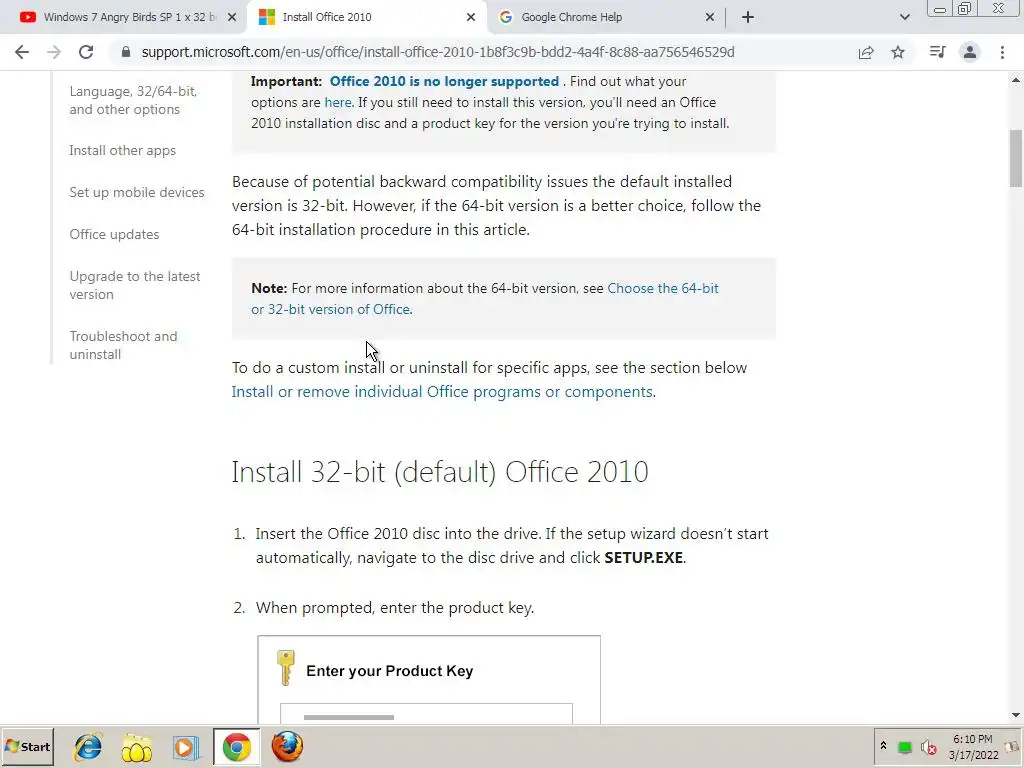Open Language, 32/64-bit, and other options
Screen dimensions: 1024x768
[x=133, y=101]
